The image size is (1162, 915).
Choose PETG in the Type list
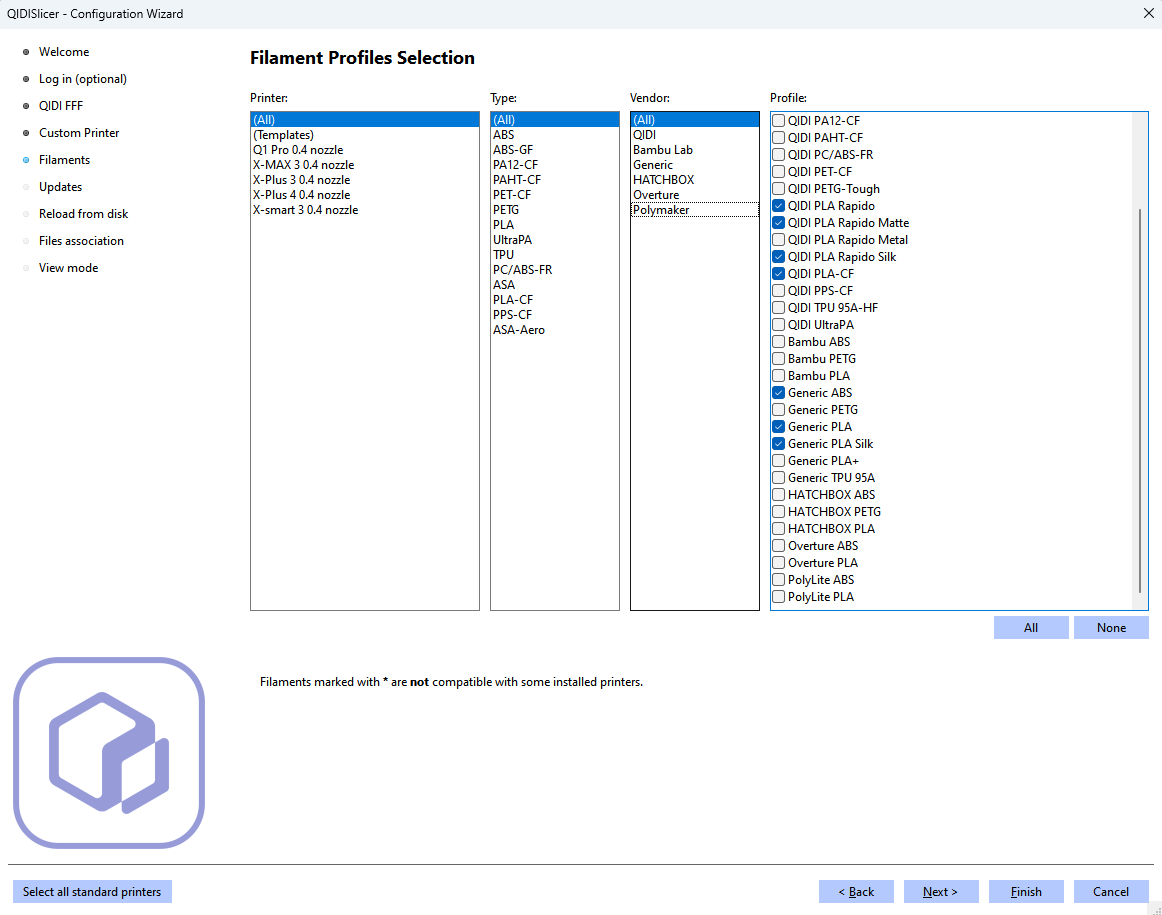(506, 210)
